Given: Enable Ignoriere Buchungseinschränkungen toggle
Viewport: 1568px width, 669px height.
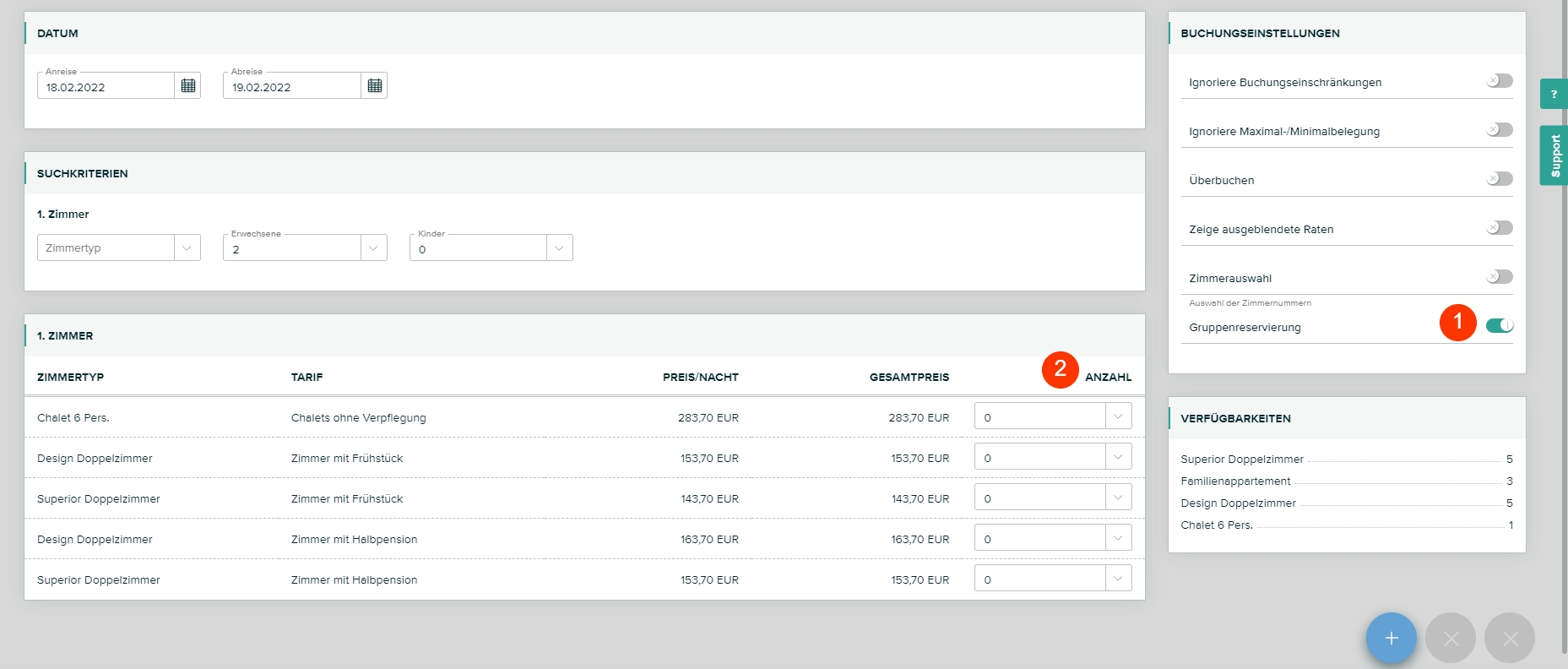Looking at the screenshot, I should pos(1499,81).
